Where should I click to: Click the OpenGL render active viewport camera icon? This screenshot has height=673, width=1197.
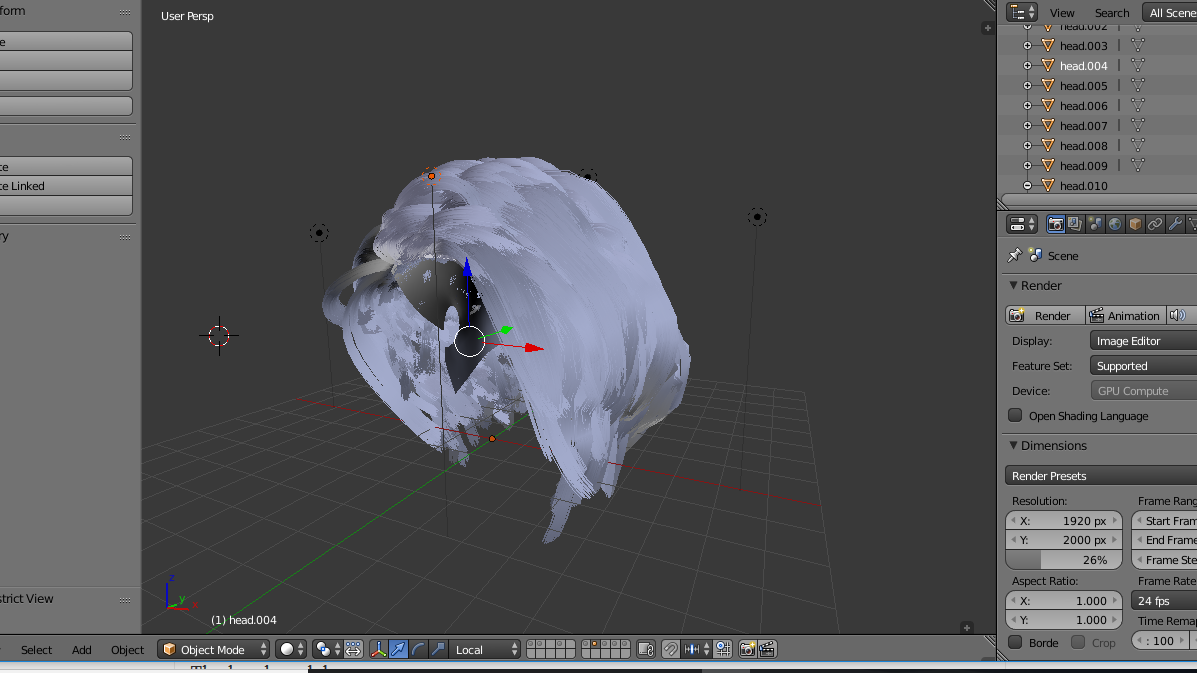pyautogui.click(x=747, y=649)
